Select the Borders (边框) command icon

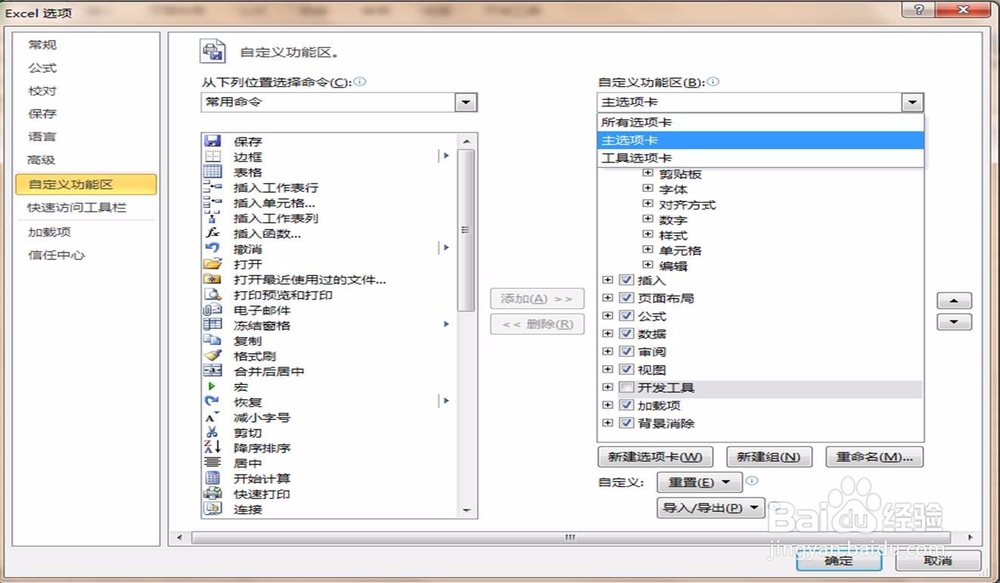tap(212, 156)
